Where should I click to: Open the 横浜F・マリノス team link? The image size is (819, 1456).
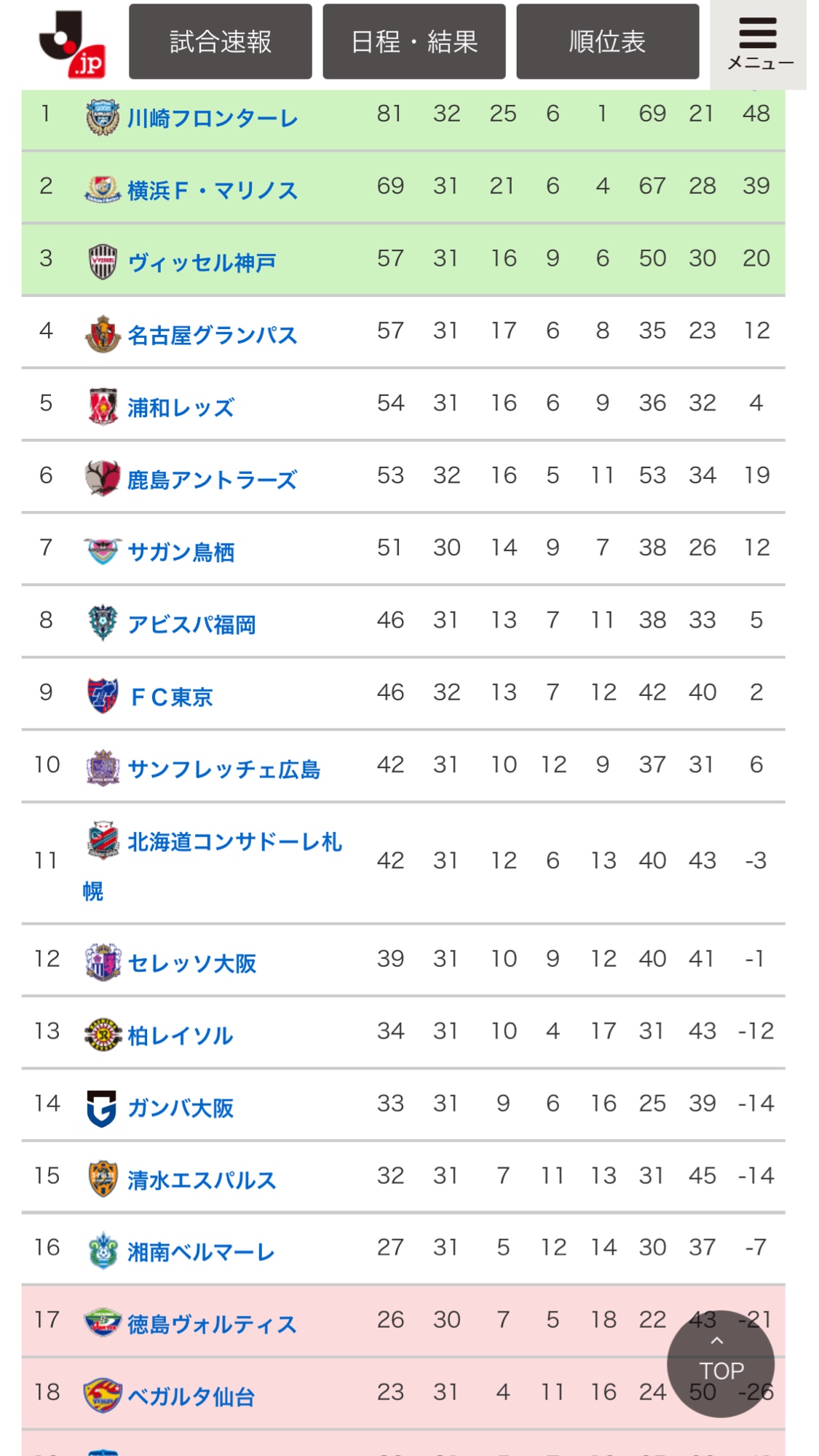click(x=213, y=191)
